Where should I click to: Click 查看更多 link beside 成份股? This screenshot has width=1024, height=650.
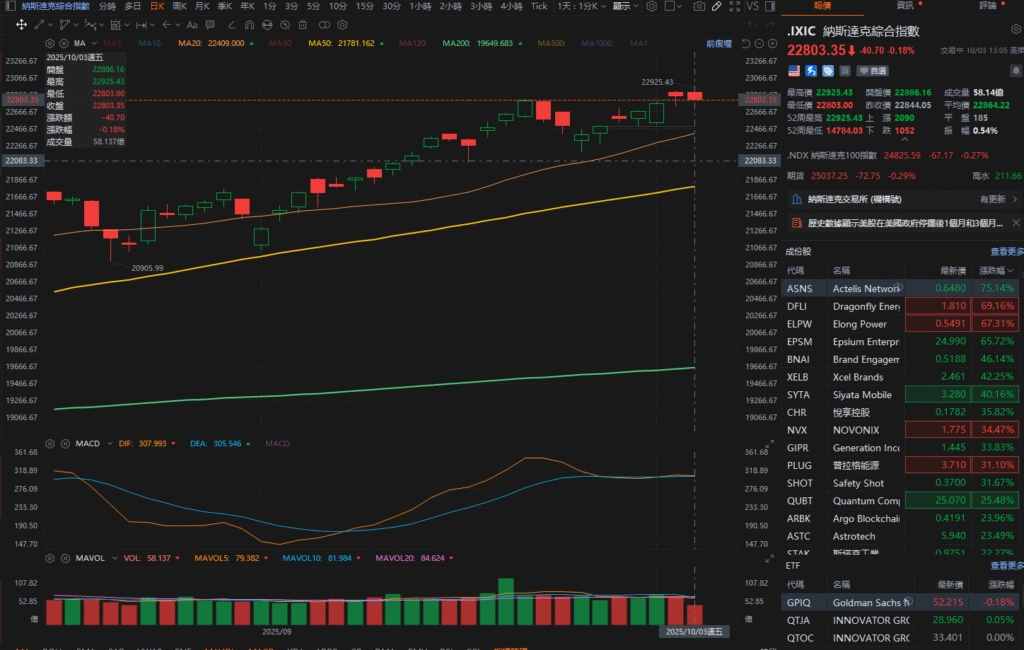(1005, 252)
